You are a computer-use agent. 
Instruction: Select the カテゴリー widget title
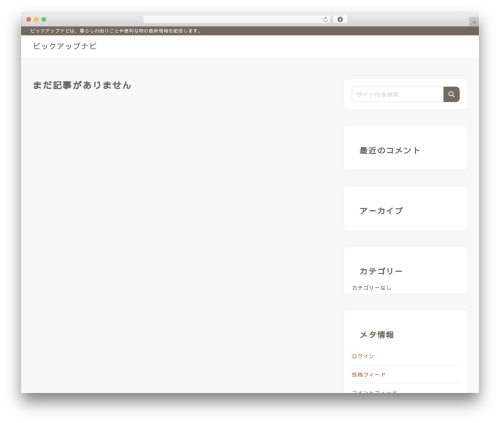(381, 271)
